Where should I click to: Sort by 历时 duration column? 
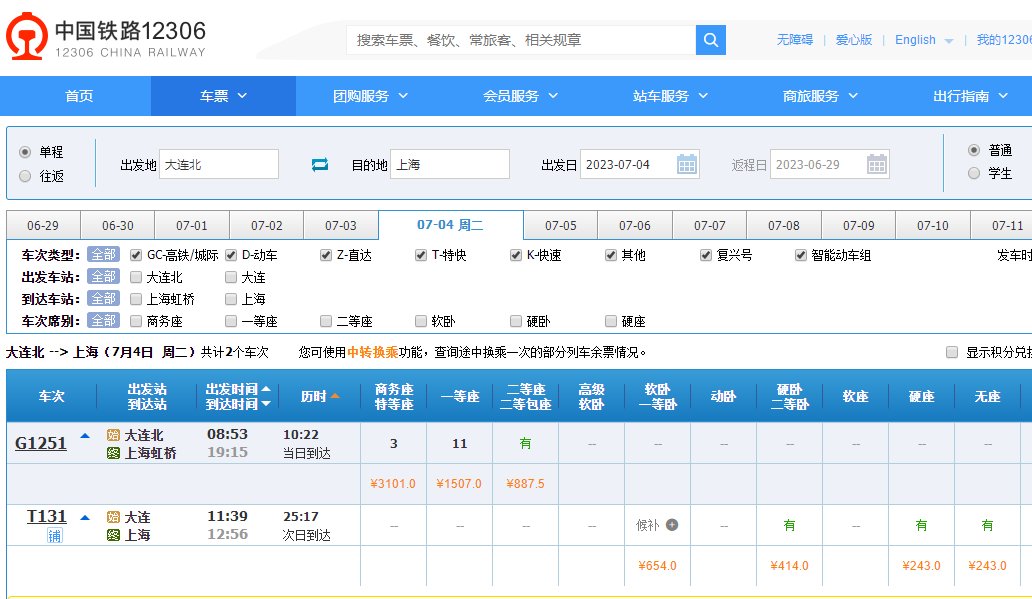(320, 396)
